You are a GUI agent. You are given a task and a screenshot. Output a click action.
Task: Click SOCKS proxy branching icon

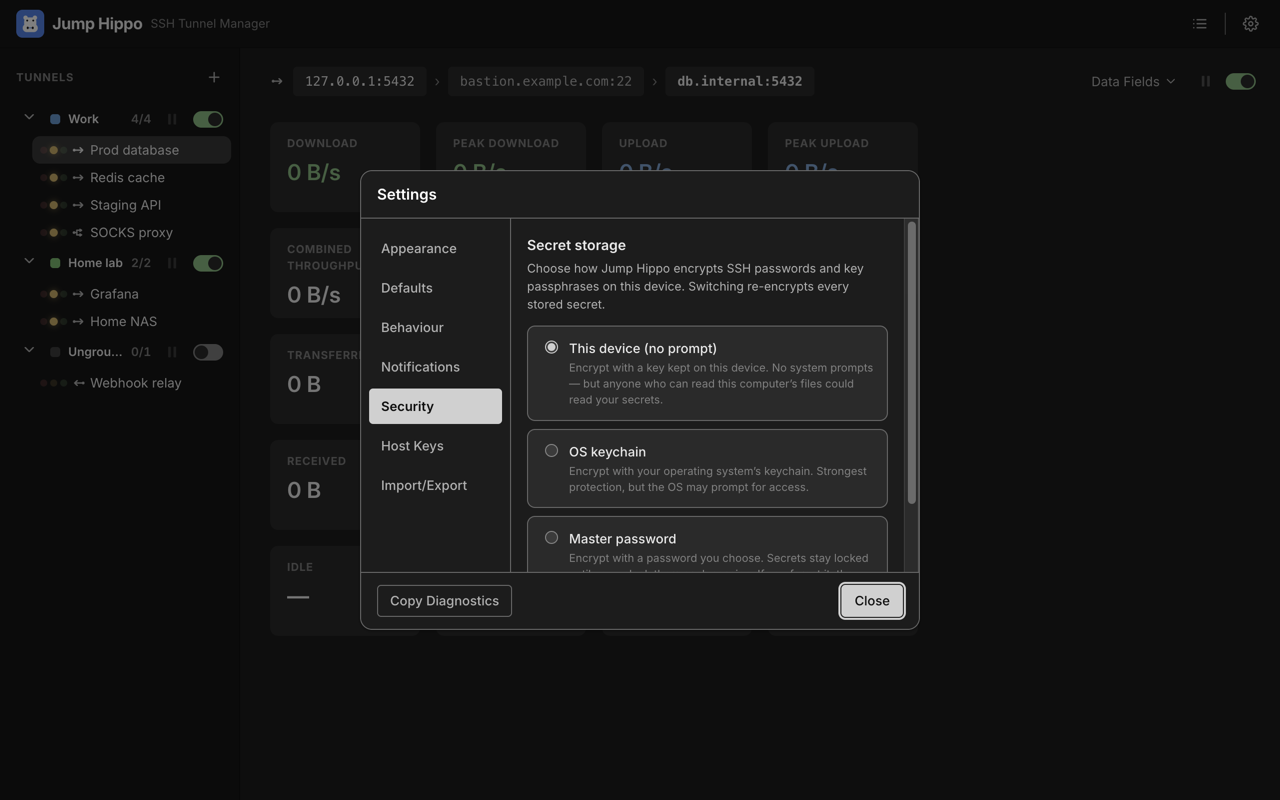(78, 232)
